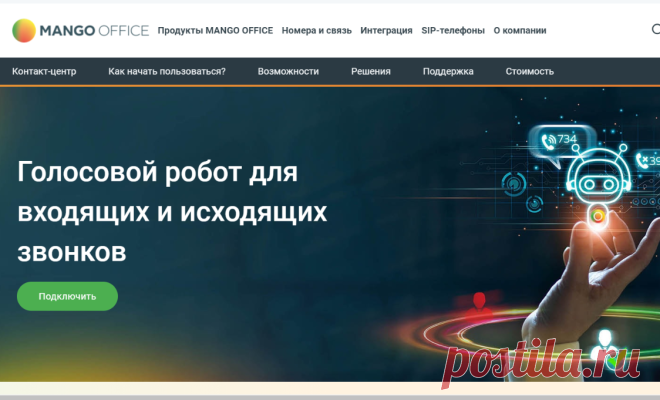The image size is (660, 400).
Task: Click the red user figure icon
Action: coord(479,304)
